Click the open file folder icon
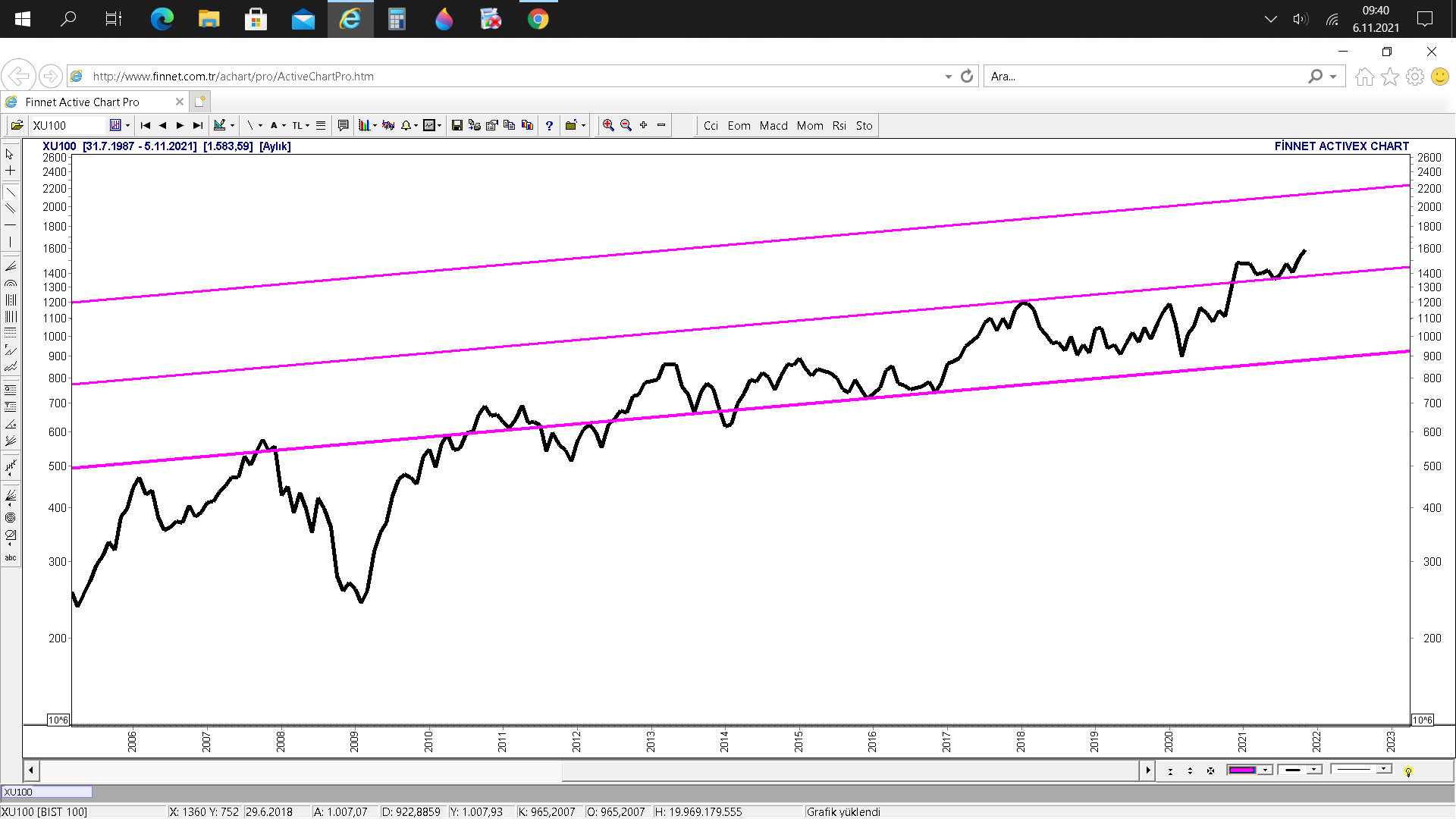Viewport: 1456px width, 819px height. click(x=17, y=126)
